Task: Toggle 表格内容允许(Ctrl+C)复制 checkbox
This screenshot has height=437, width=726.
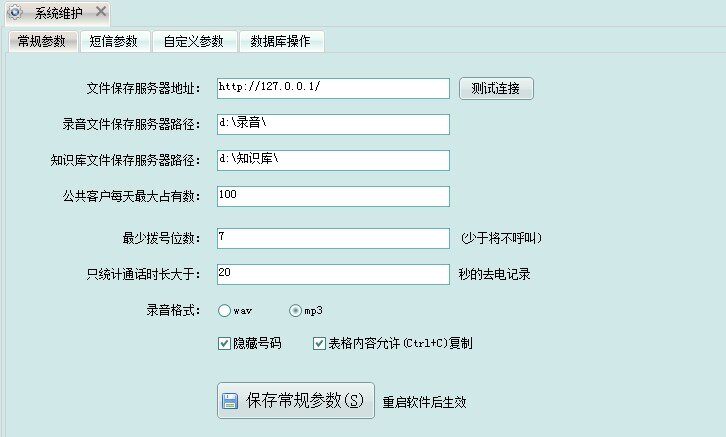Action: click(x=320, y=343)
